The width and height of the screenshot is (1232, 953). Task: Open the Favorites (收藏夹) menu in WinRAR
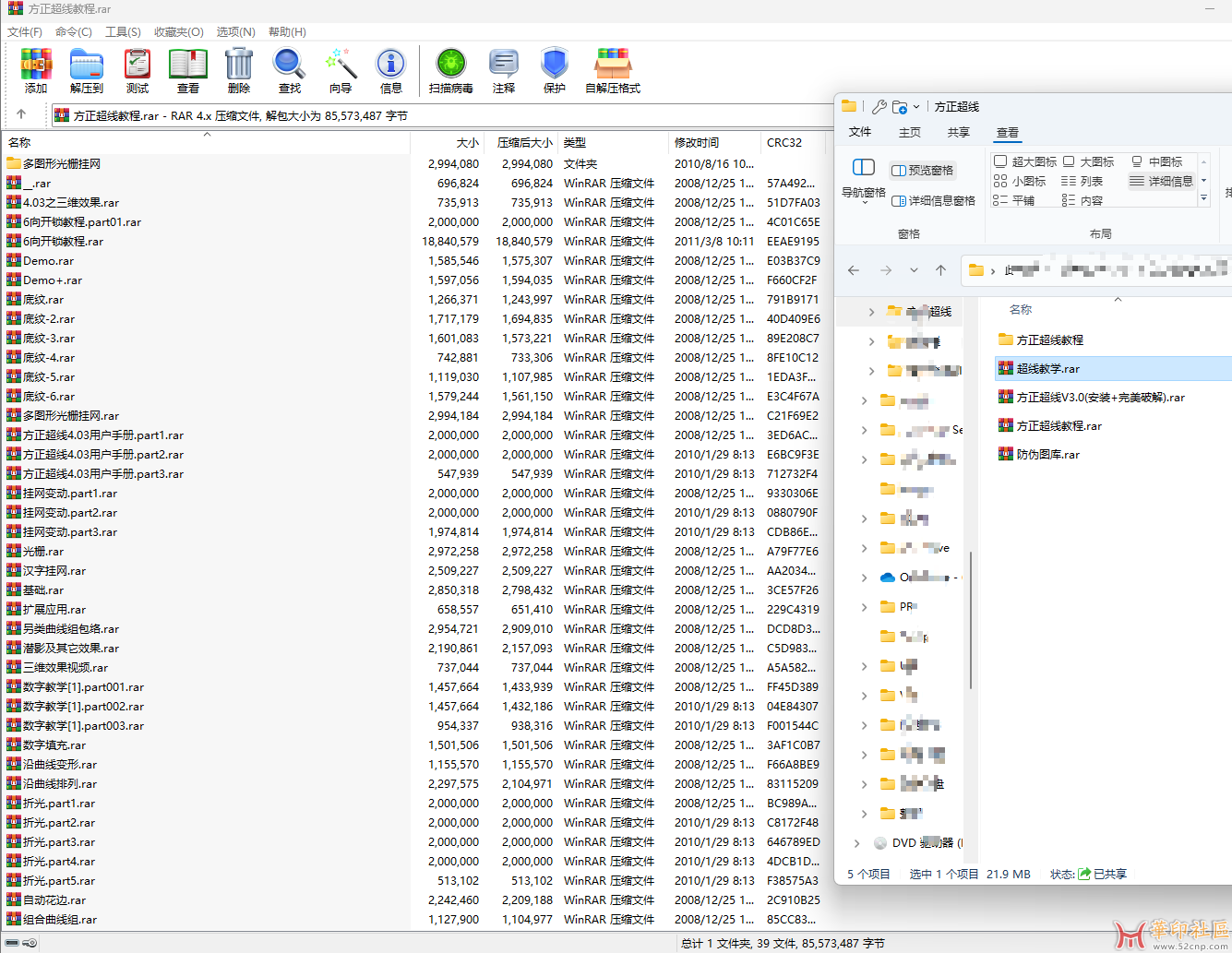[x=179, y=31]
